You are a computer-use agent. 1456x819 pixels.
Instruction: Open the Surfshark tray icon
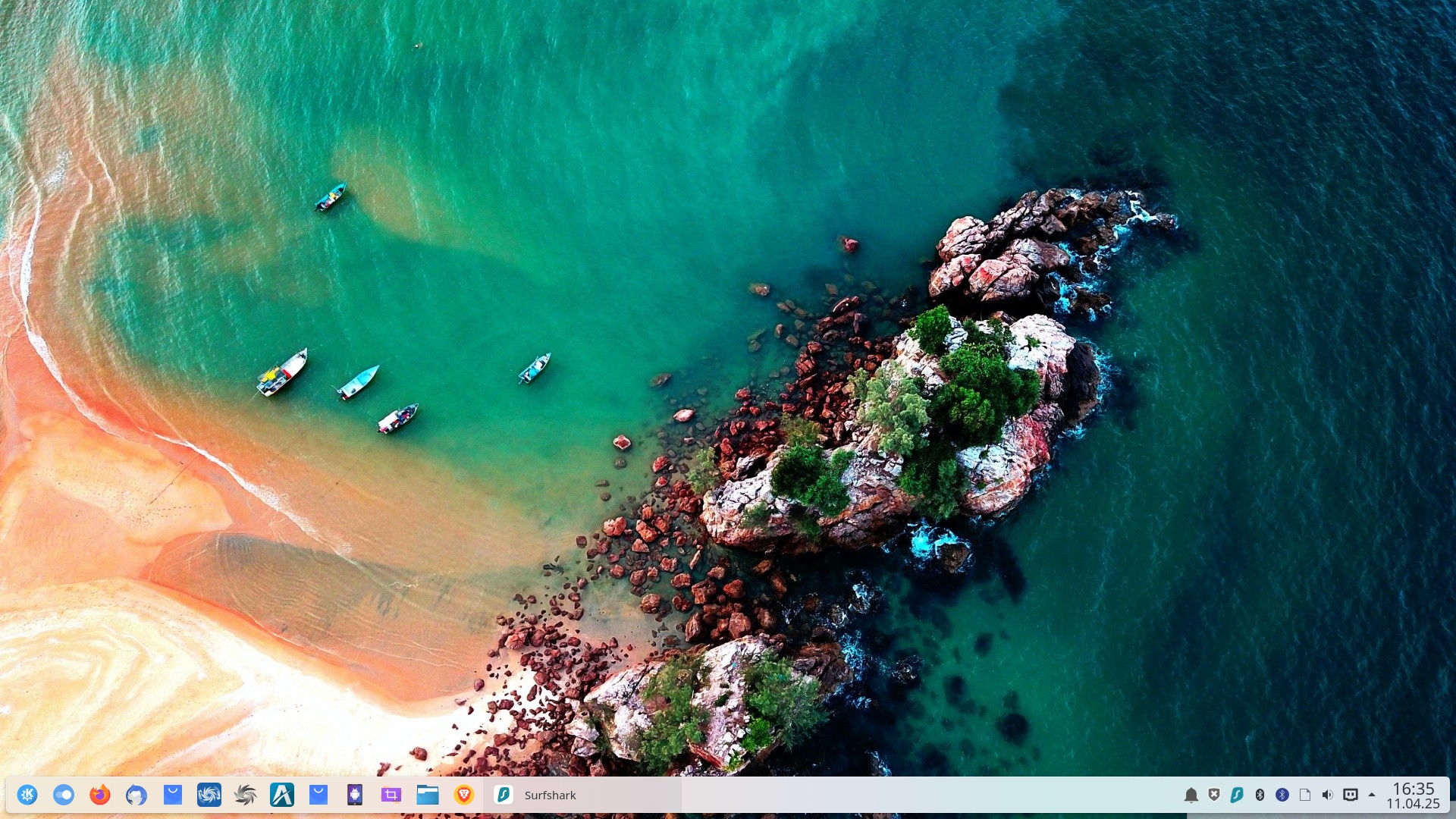1237,795
